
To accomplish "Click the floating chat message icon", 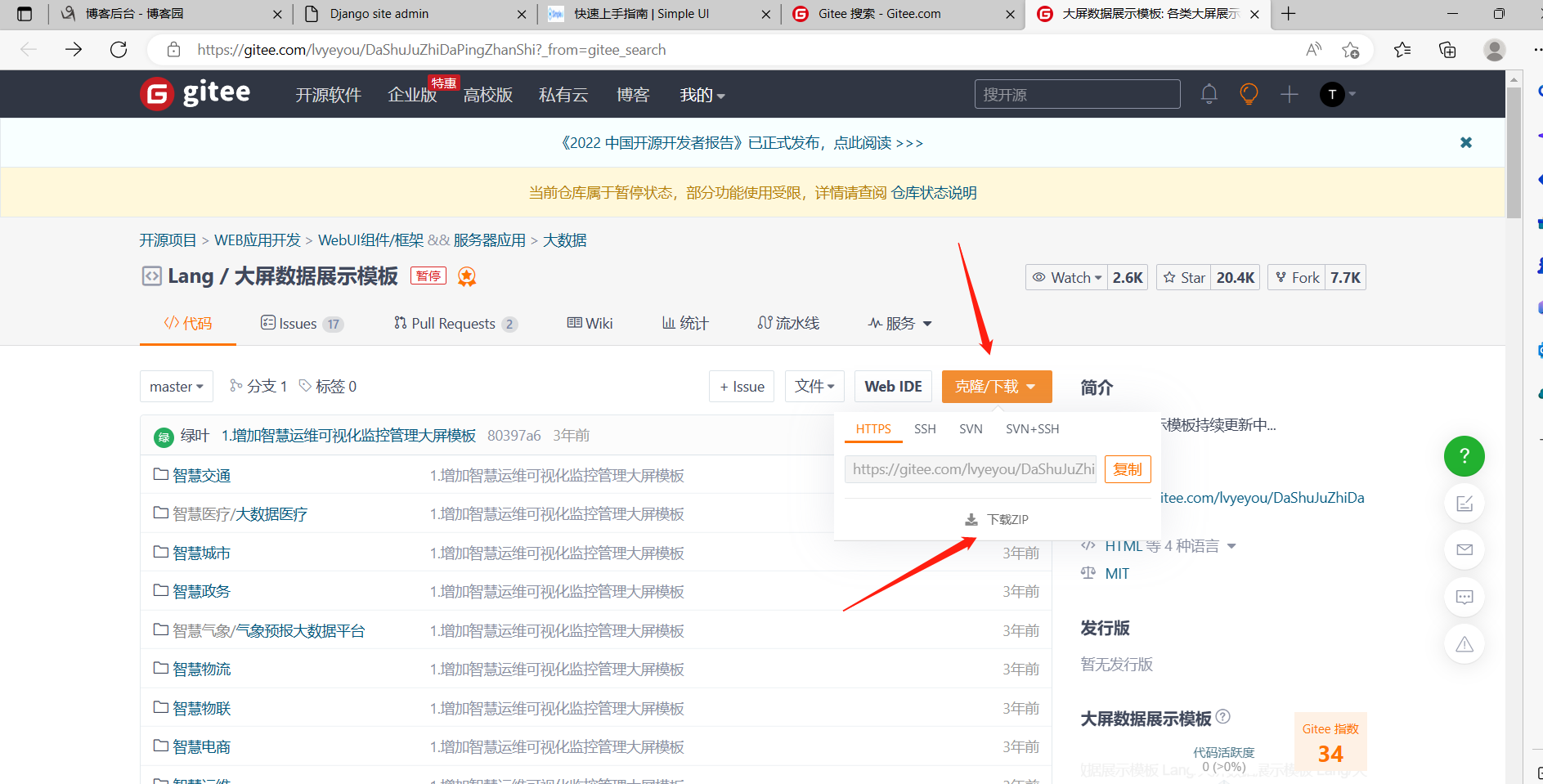I will (1465, 597).
